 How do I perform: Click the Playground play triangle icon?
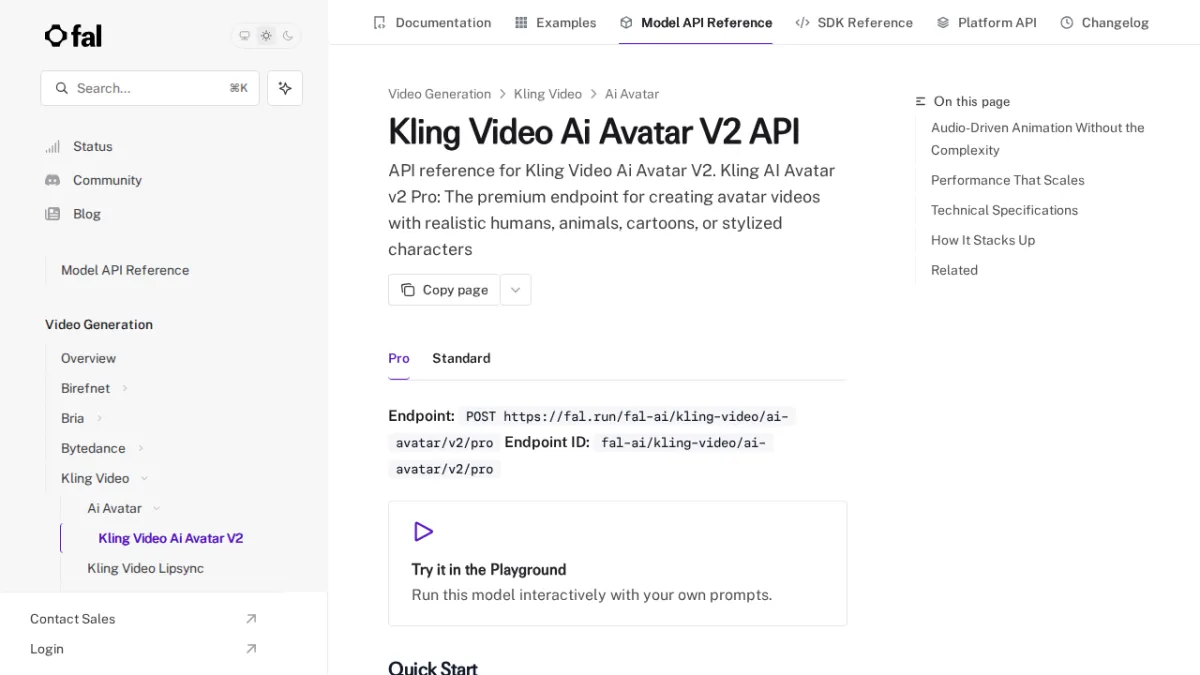point(423,531)
